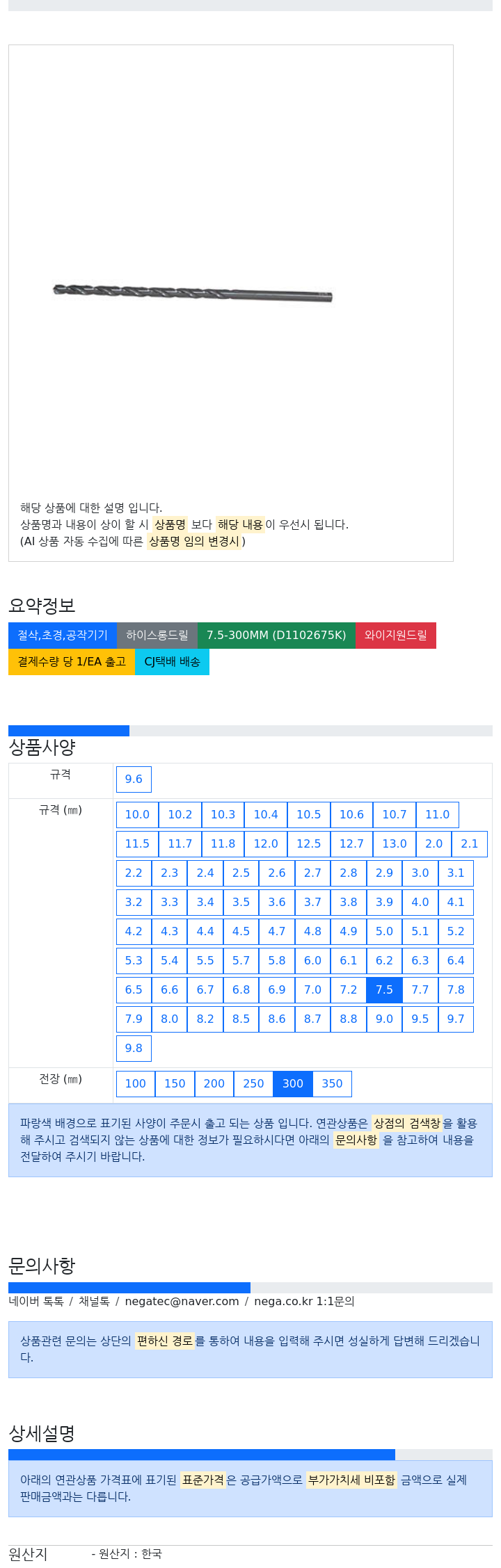Select overall length 350 mm
This screenshot has width=501, height=1568.
coord(332,1084)
